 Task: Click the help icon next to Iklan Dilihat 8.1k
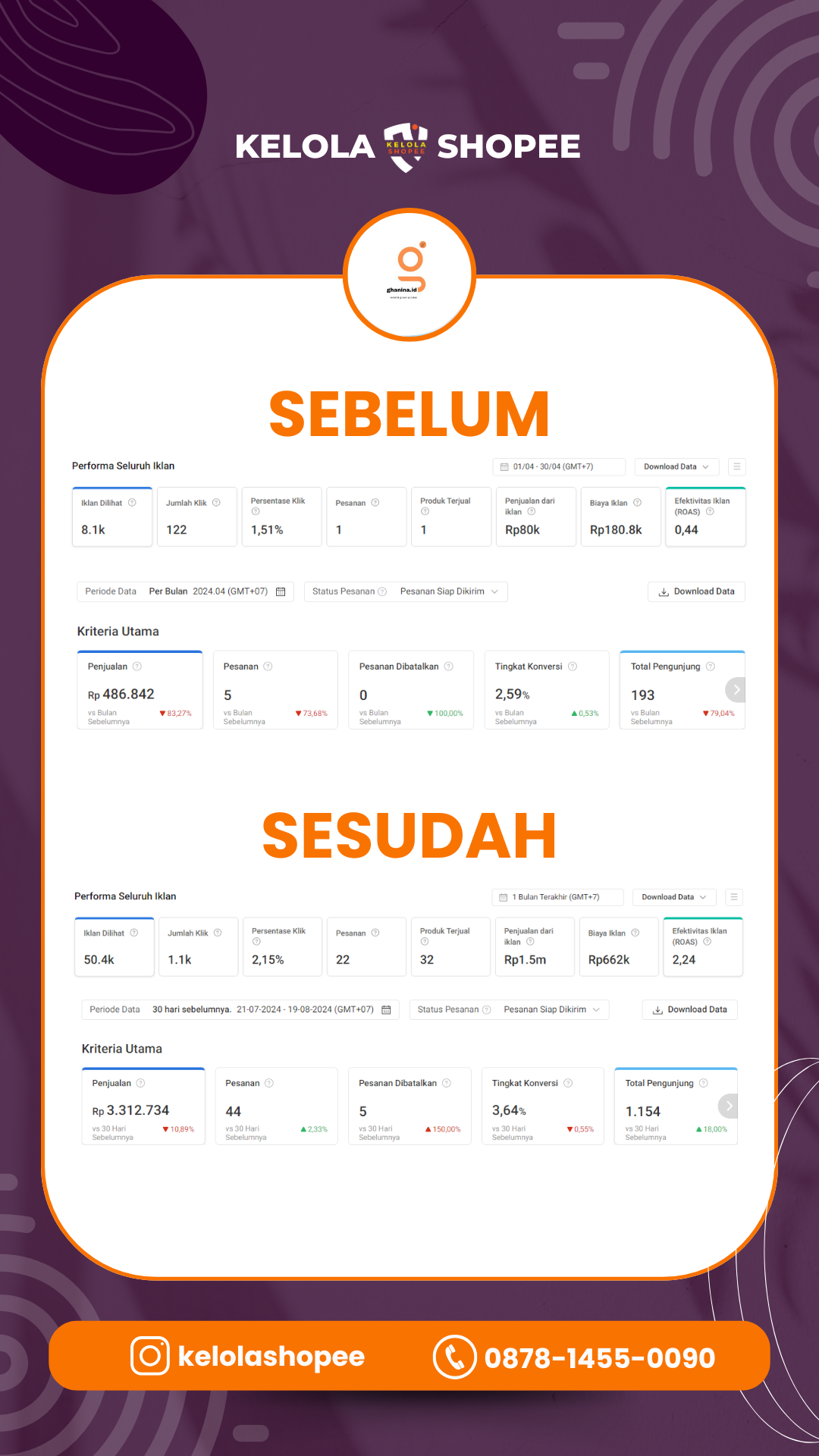coord(132,503)
